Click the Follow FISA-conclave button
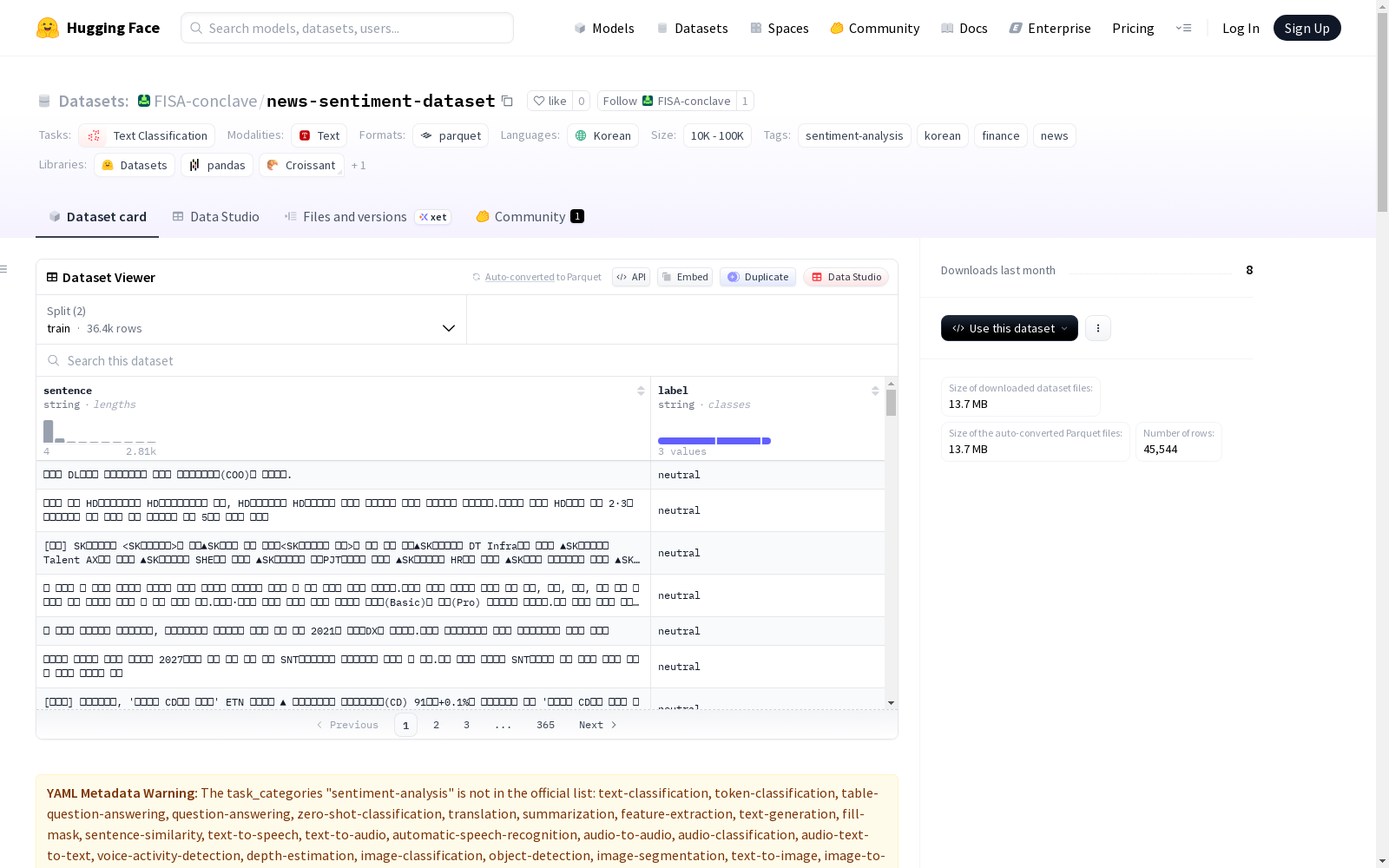Image resolution: width=1389 pixels, height=868 pixels. (667, 101)
